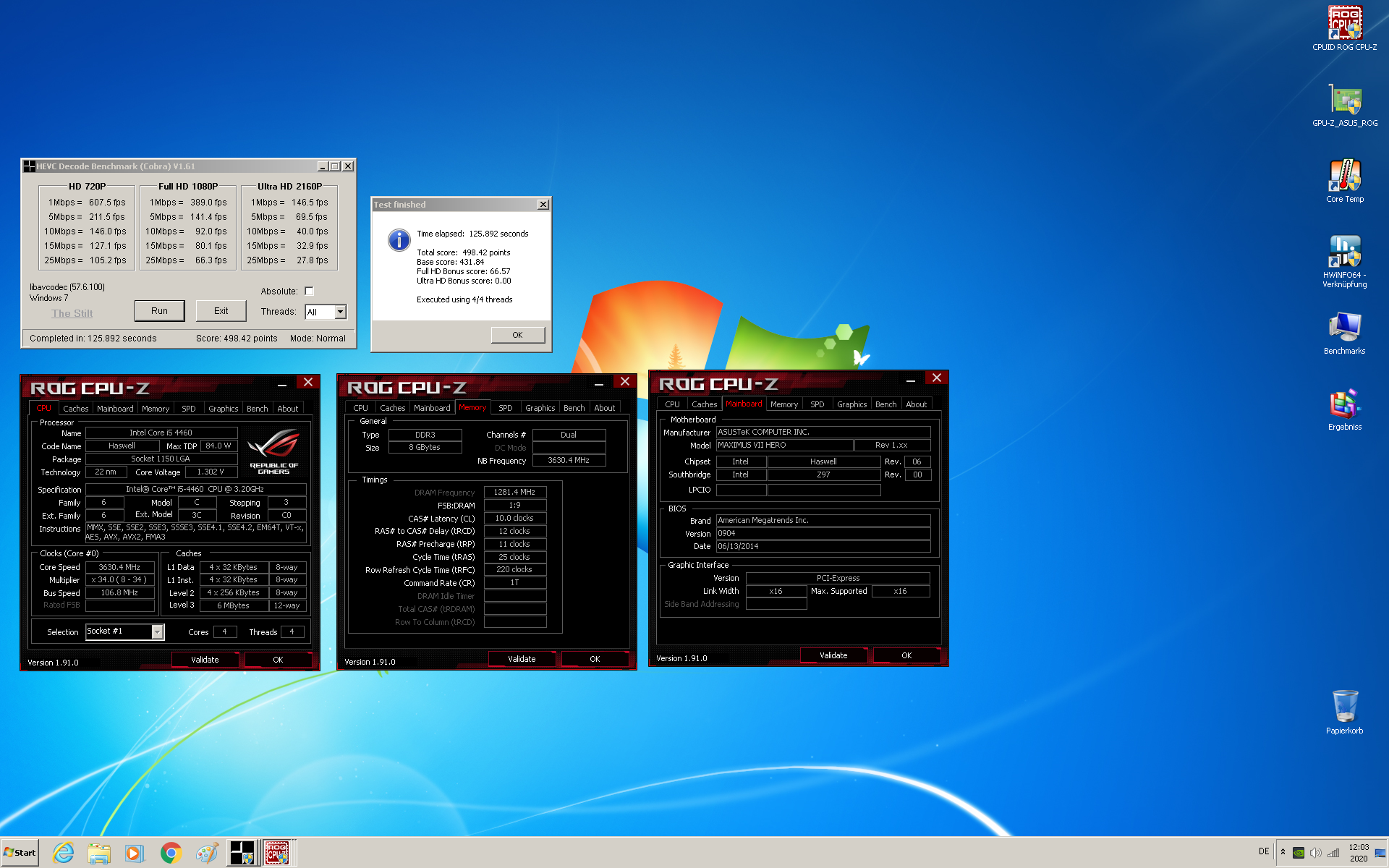Image resolution: width=1389 pixels, height=868 pixels.
Task: Click Republic of Gamers logo
Action: point(273,451)
